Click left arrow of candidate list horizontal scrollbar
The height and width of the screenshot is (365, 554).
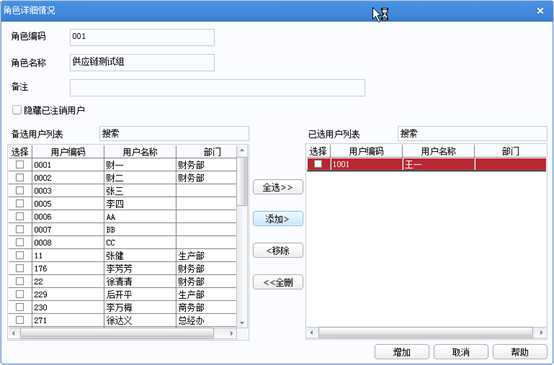pyautogui.click(x=14, y=333)
